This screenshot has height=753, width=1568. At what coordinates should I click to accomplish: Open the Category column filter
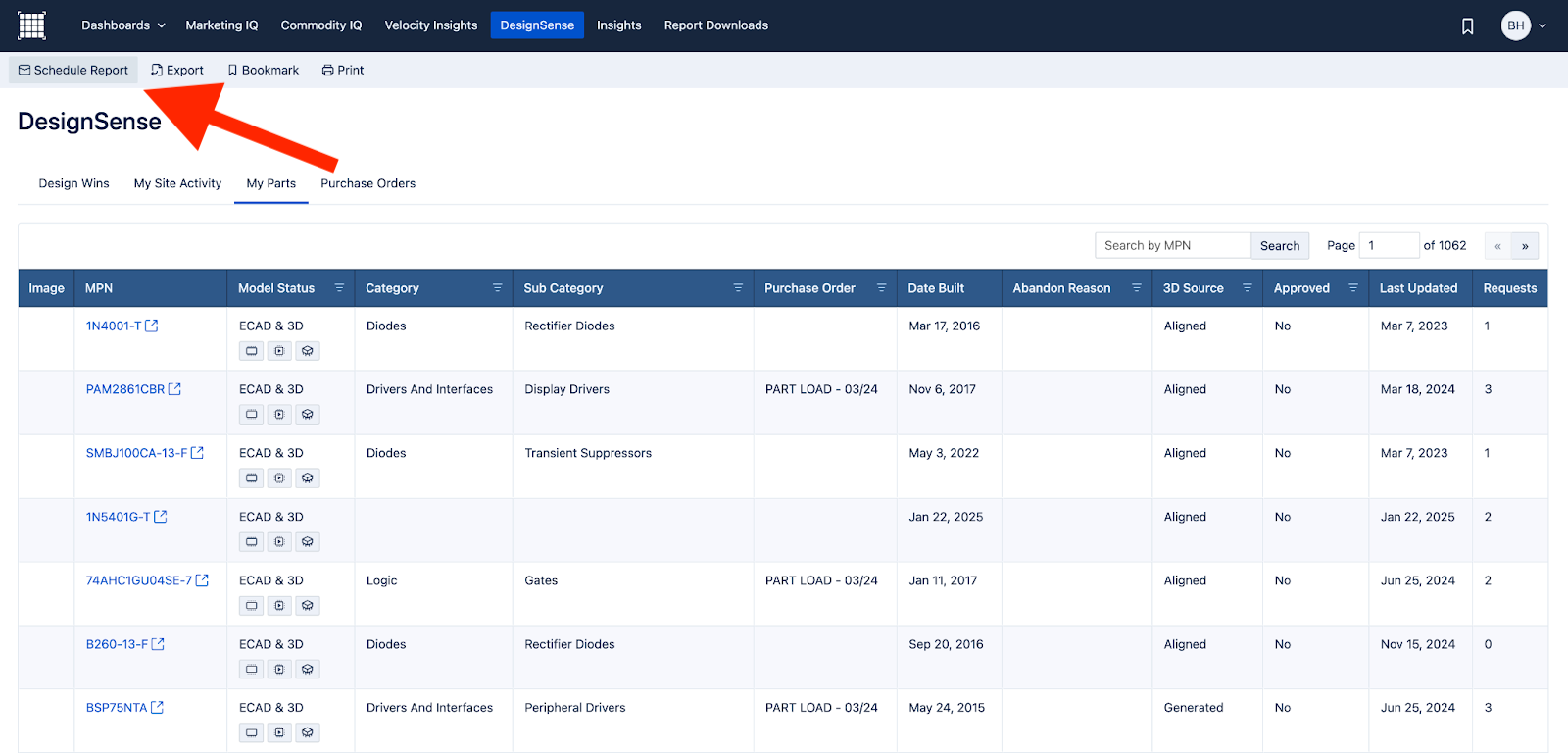(x=497, y=288)
